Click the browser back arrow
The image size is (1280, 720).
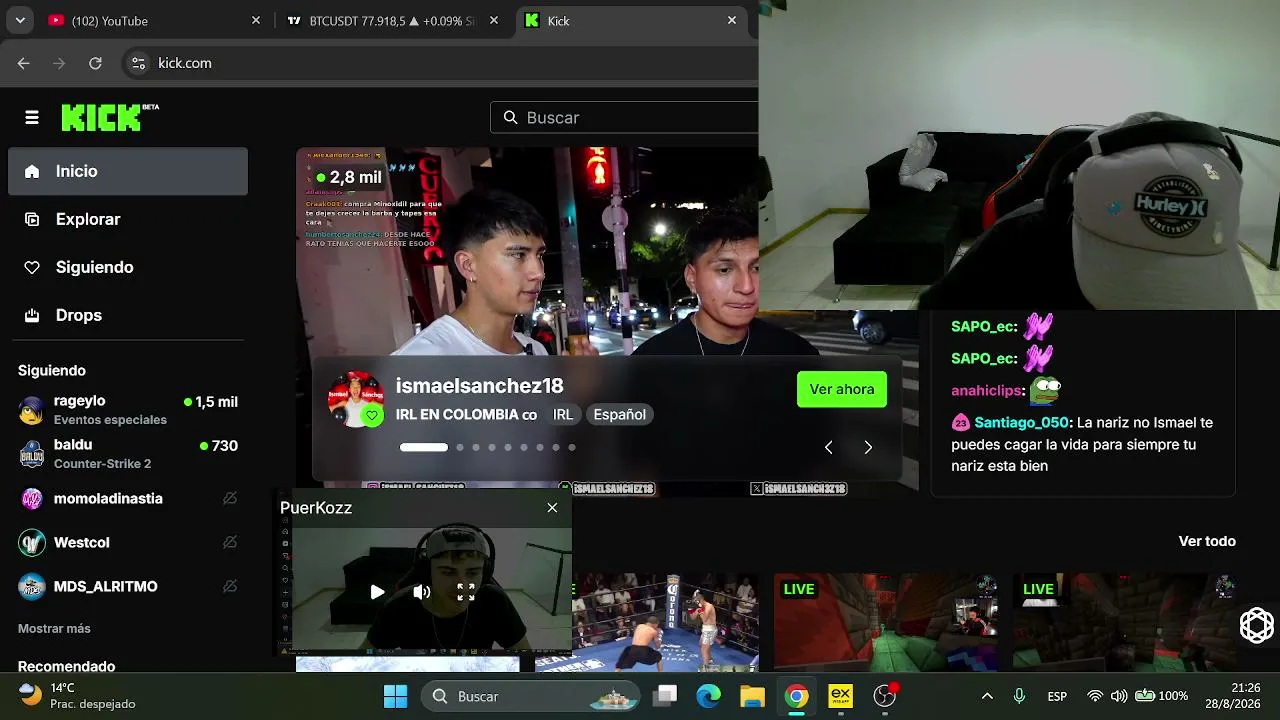24,63
